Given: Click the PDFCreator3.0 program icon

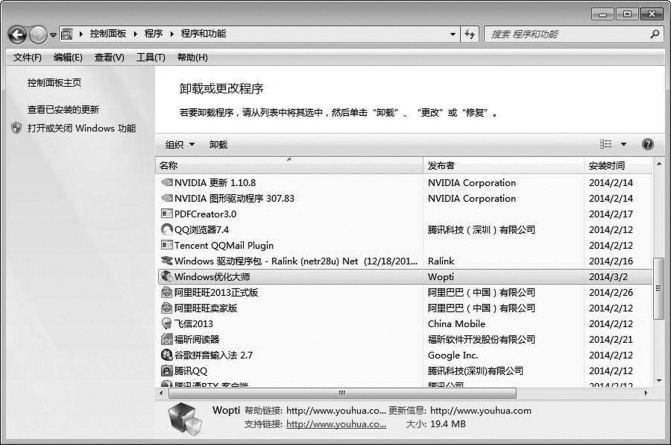Looking at the screenshot, I should coord(166,214).
